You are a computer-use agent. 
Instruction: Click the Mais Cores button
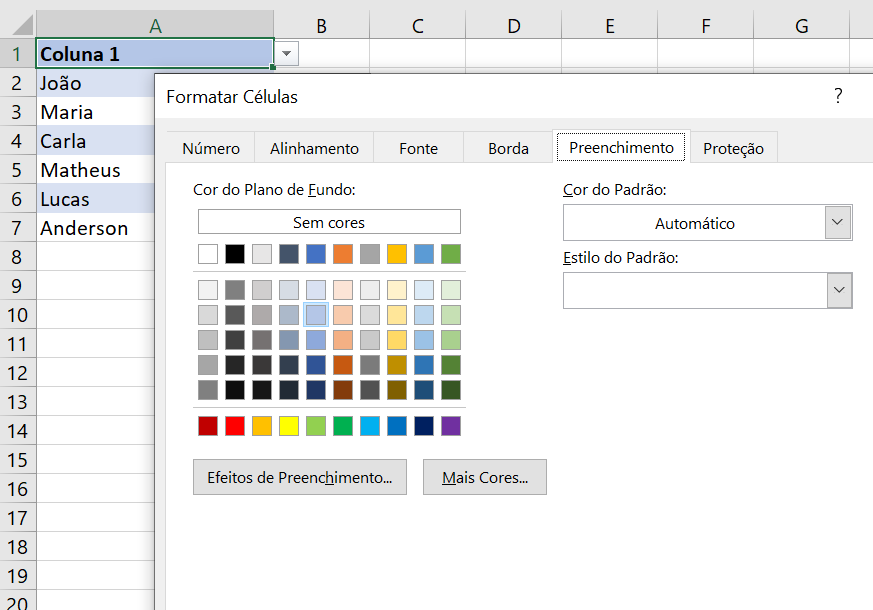[484, 477]
